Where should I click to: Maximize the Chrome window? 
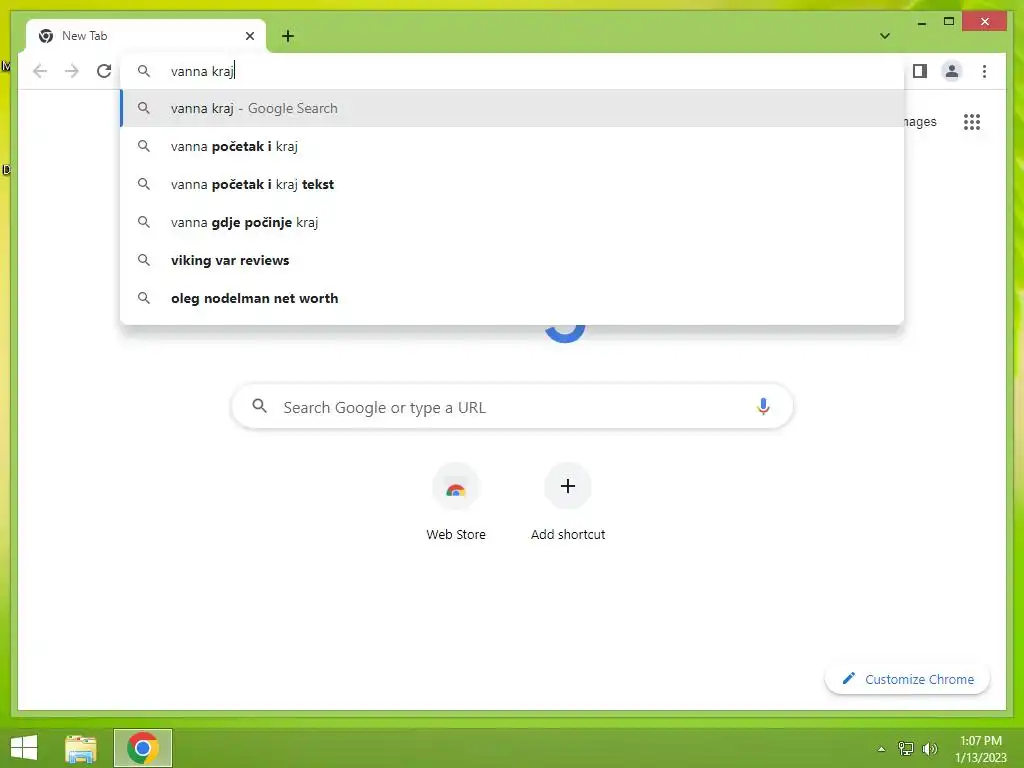949,22
